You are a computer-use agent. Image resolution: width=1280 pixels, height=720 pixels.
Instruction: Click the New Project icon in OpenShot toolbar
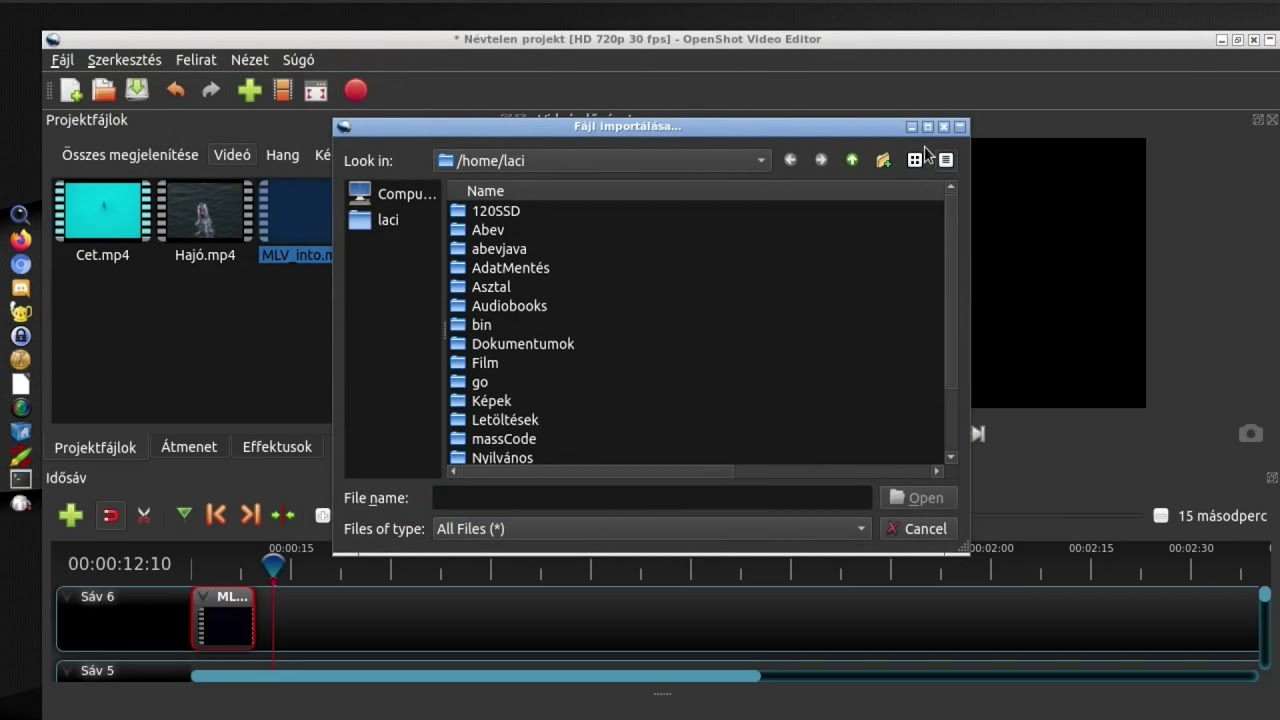(x=71, y=91)
